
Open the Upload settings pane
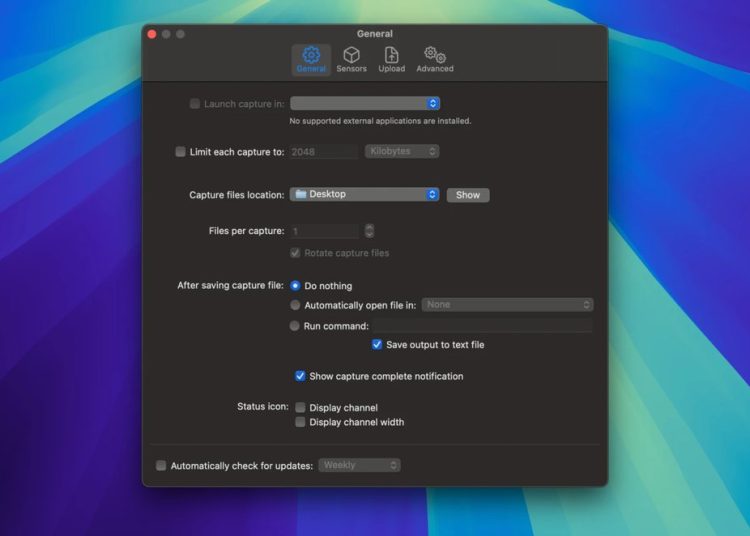click(x=391, y=59)
